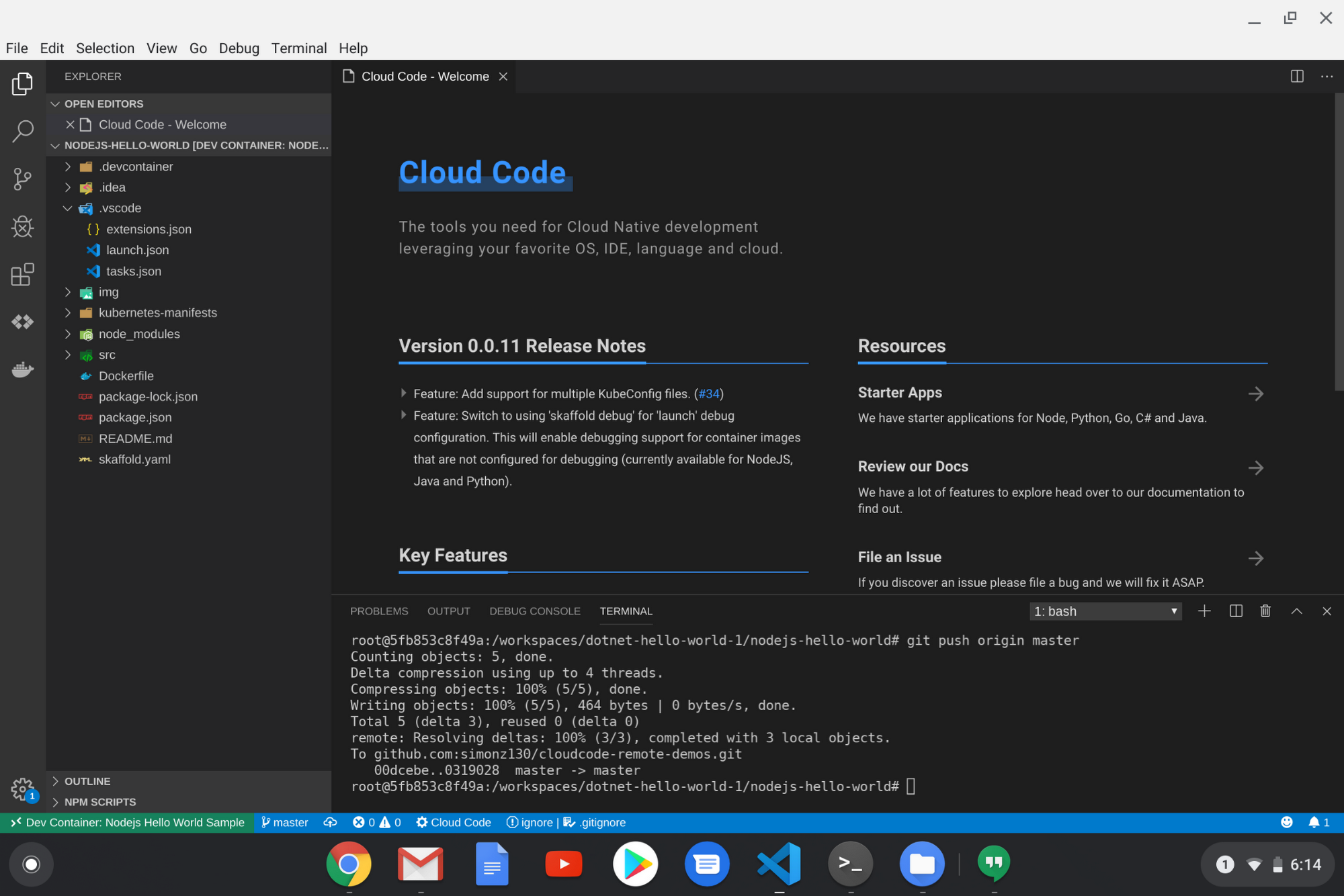Click the notification bell icon bottom-right
1344x896 pixels.
coord(1315,822)
